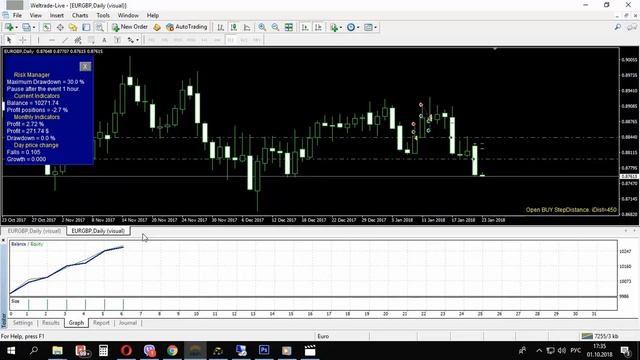Toggle the Terminal panel icon
This screenshot has width=640, height=360.
(86, 27)
